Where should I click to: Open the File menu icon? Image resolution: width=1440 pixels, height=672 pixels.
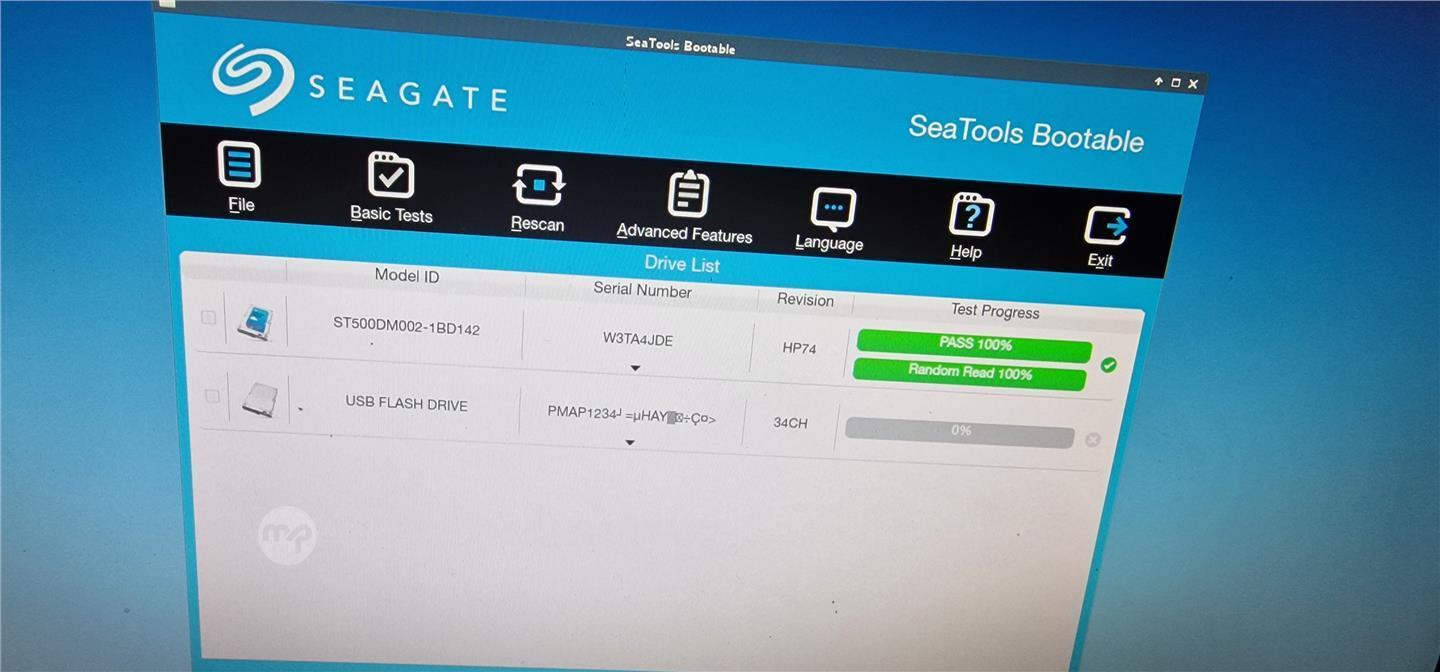240,165
